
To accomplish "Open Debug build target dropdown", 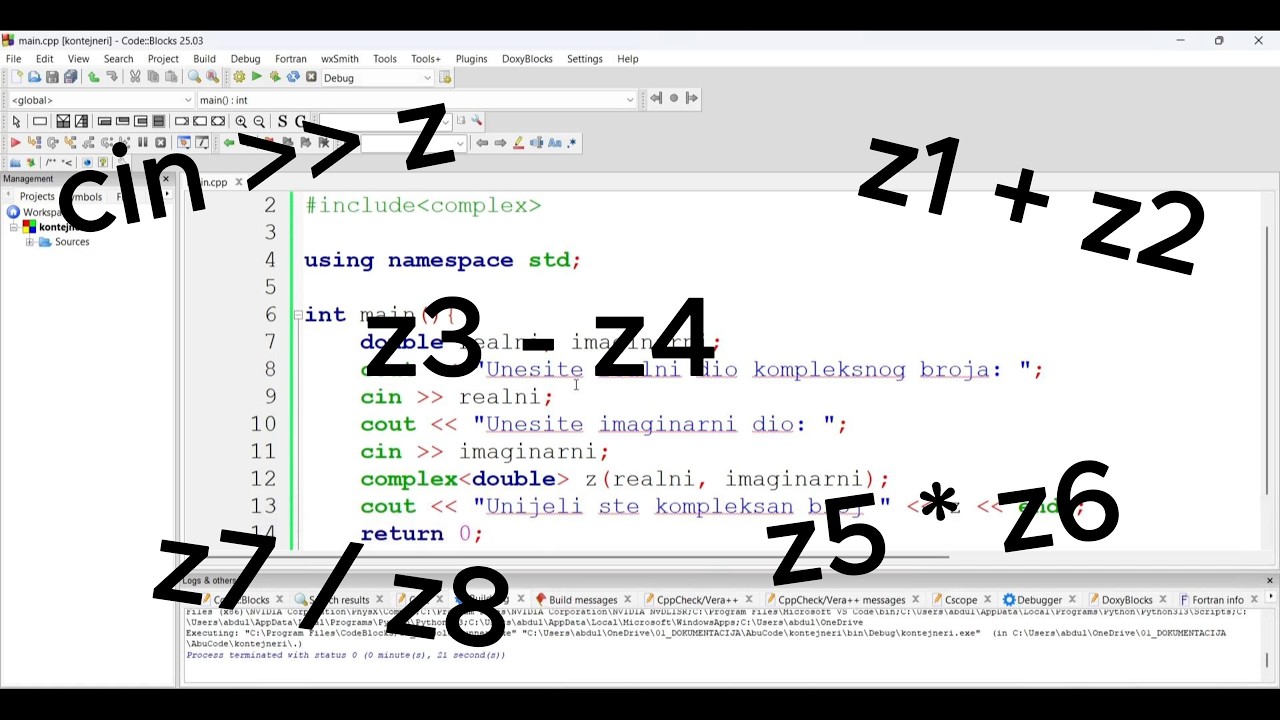I will pos(378,77).
